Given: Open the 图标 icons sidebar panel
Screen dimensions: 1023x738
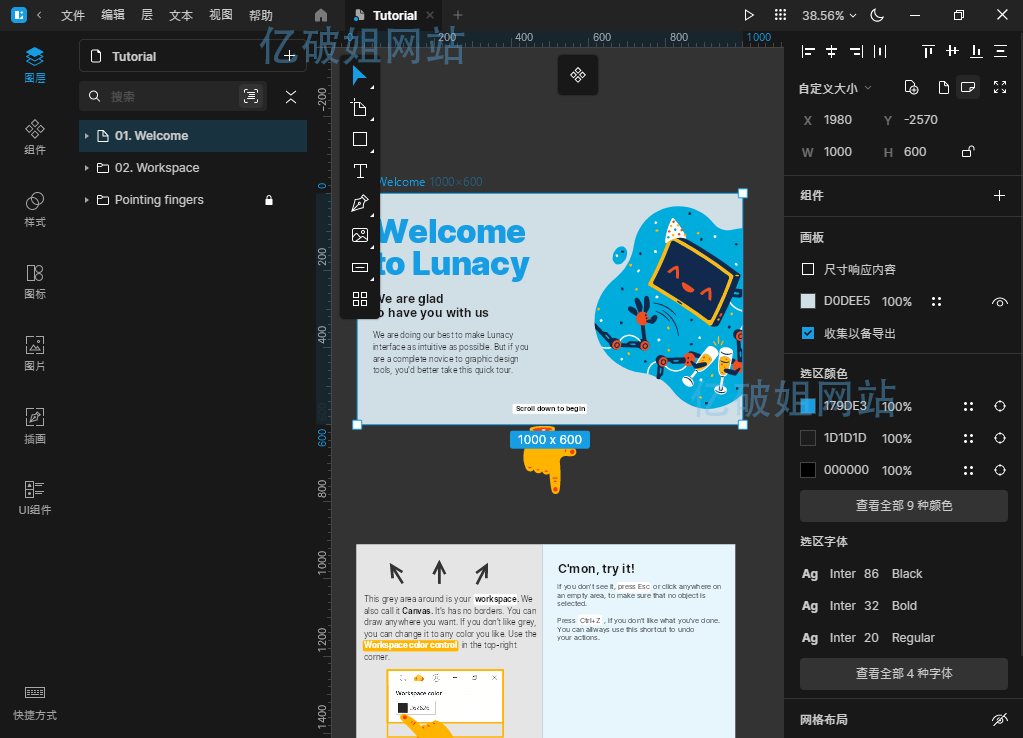Looking at the screenshot, I should pyautogui.click(x=35, y=281).
